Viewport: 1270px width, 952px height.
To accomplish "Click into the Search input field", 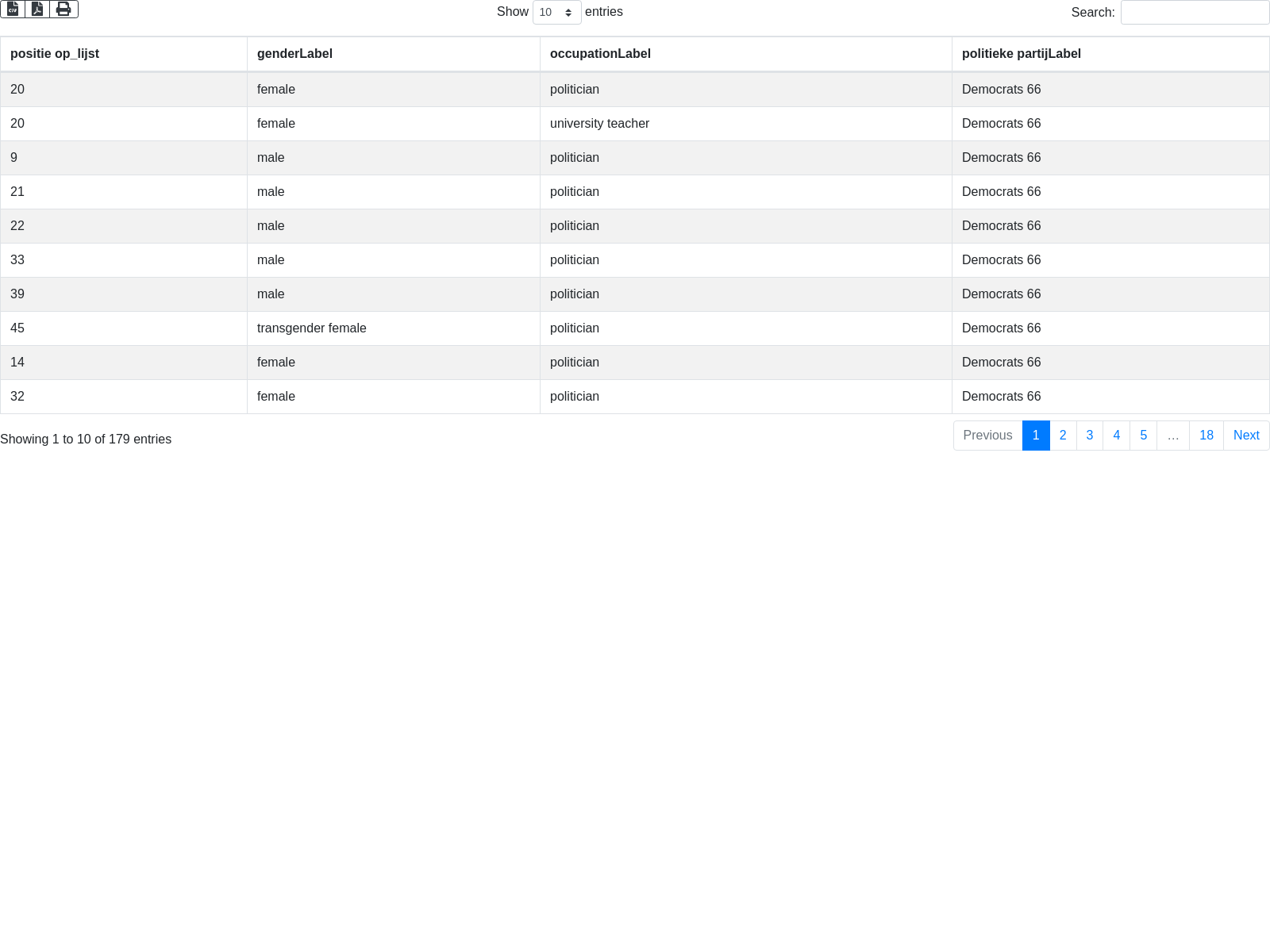I will [x=1194, y=13].
